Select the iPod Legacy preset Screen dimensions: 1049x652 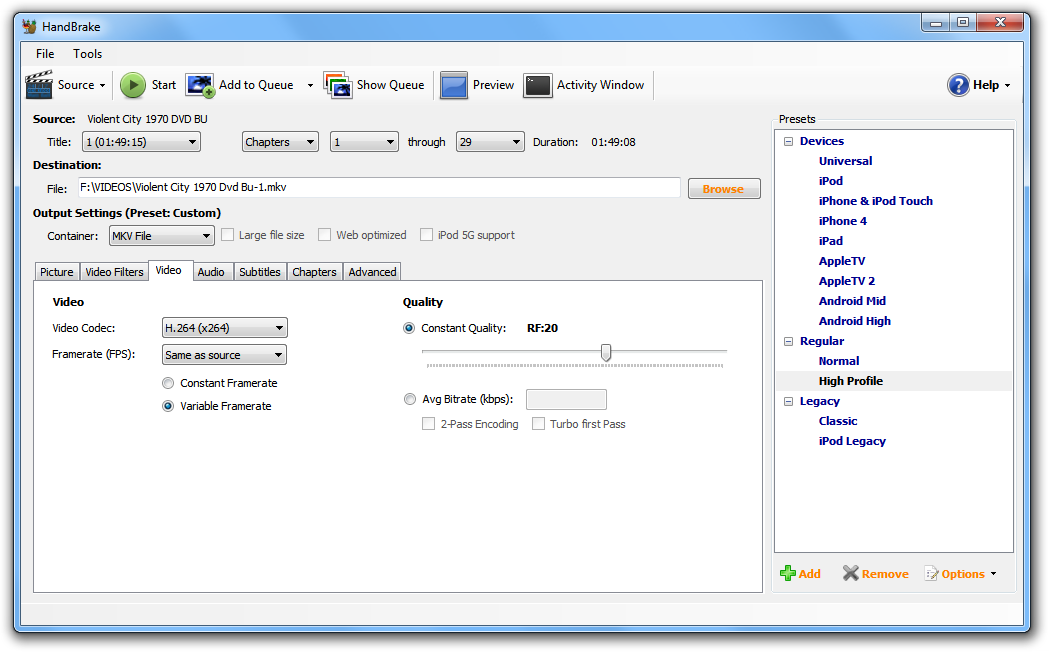[852, 441]
